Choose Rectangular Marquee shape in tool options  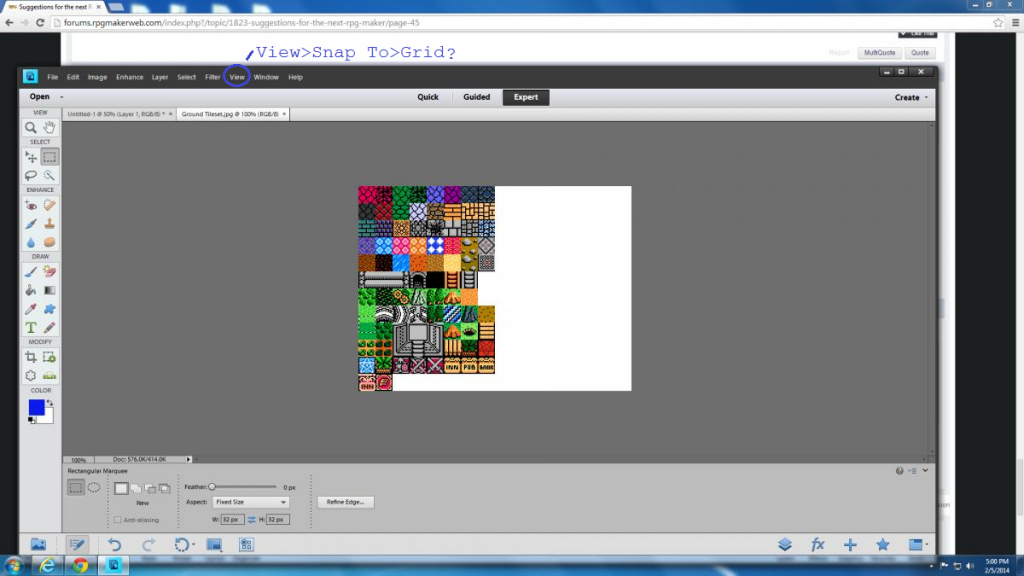pyautogui.click(x=76, y=487)
